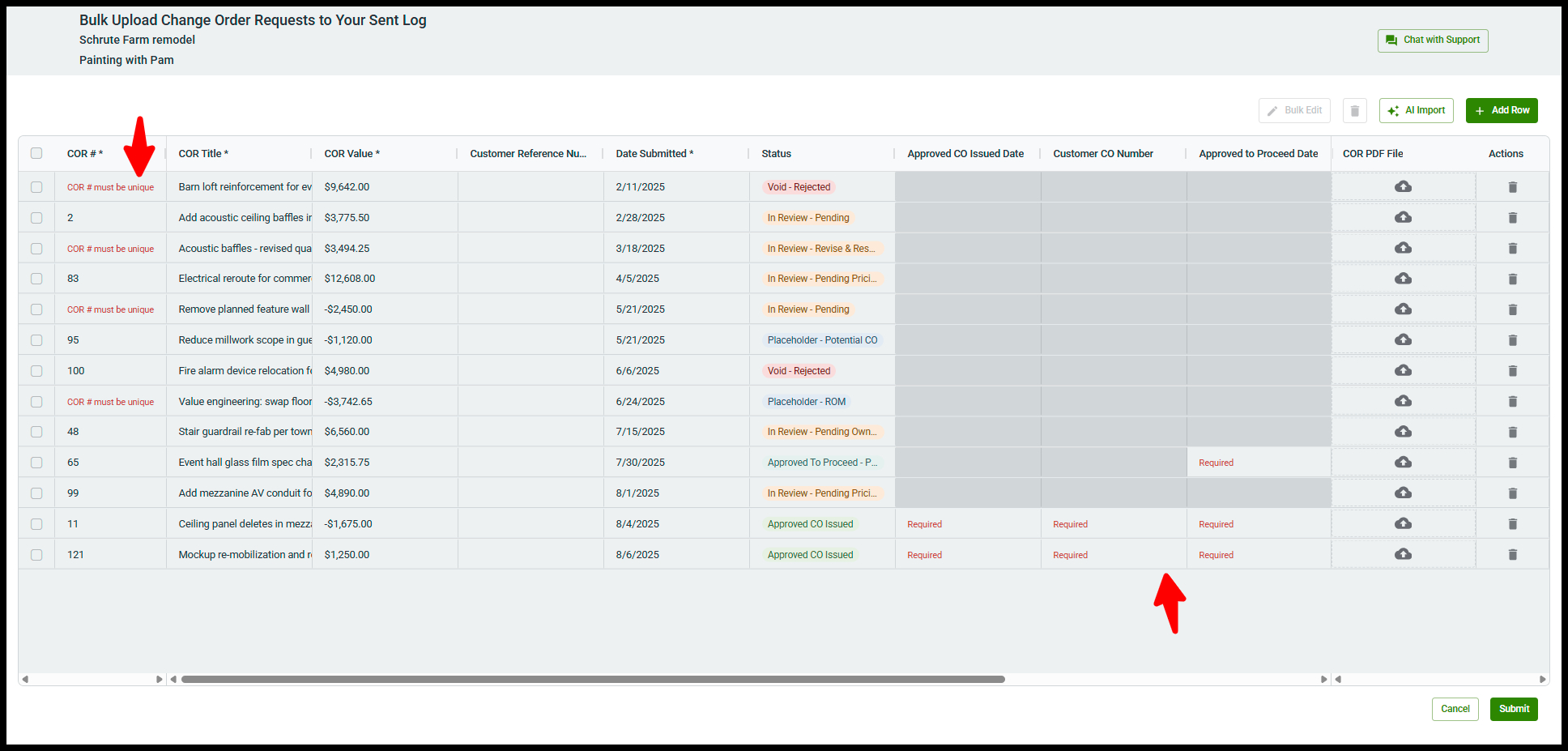Upload PDF for Barn loft reinforcement row
The width and height of the screenshot is (1568, 751).
tap(1403, 187)
